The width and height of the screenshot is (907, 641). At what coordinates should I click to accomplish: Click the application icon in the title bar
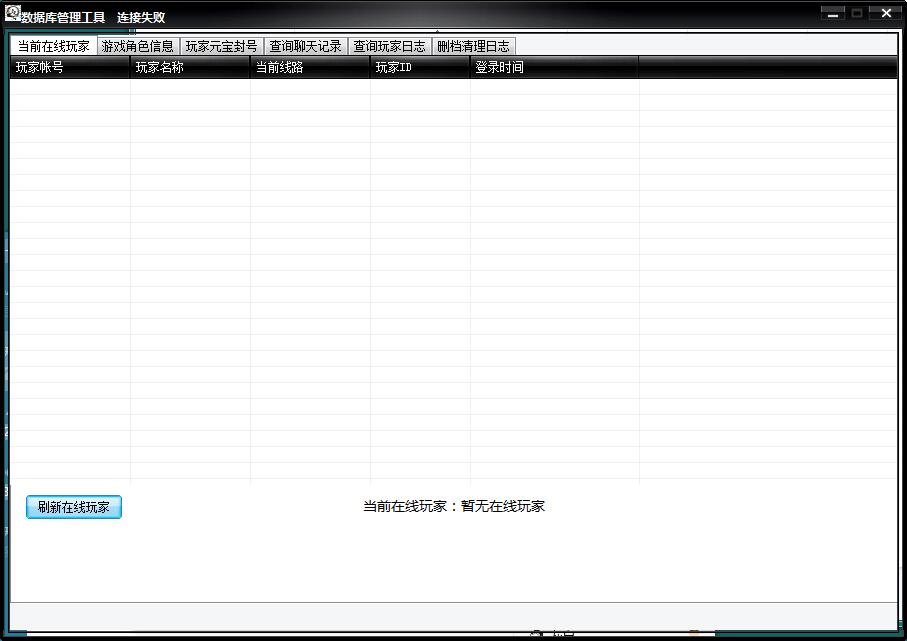point(13,14)
